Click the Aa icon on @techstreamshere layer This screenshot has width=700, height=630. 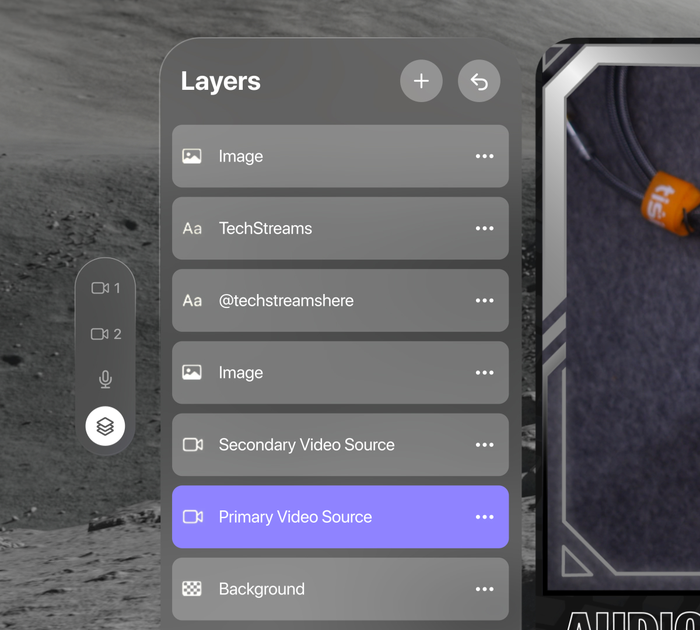coord(192,300)
